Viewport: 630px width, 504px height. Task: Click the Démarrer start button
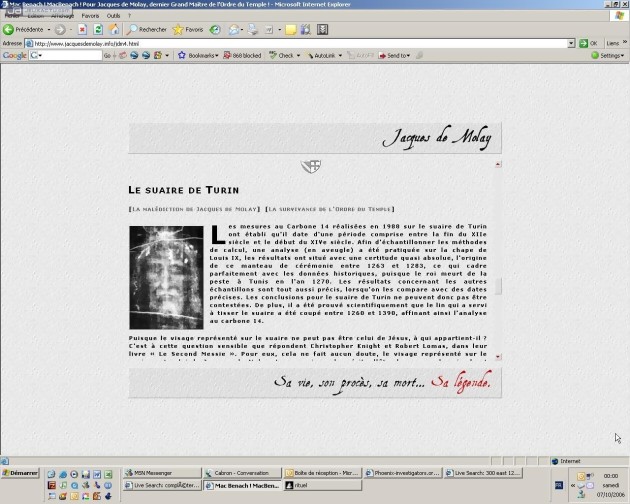(x=20, y=473)
